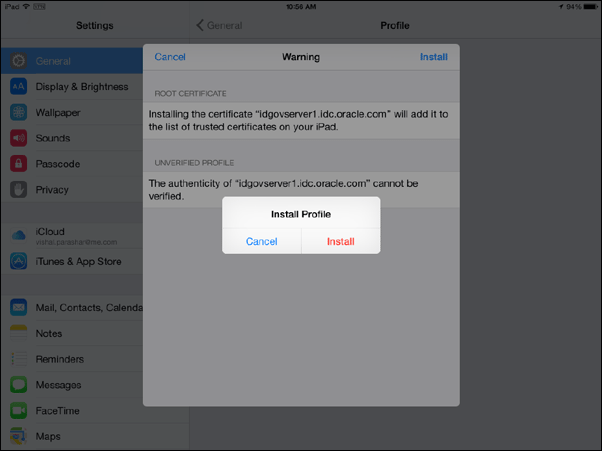Tap the iCloud email address text
The image size is (602, 451).
tap(76, 243)
